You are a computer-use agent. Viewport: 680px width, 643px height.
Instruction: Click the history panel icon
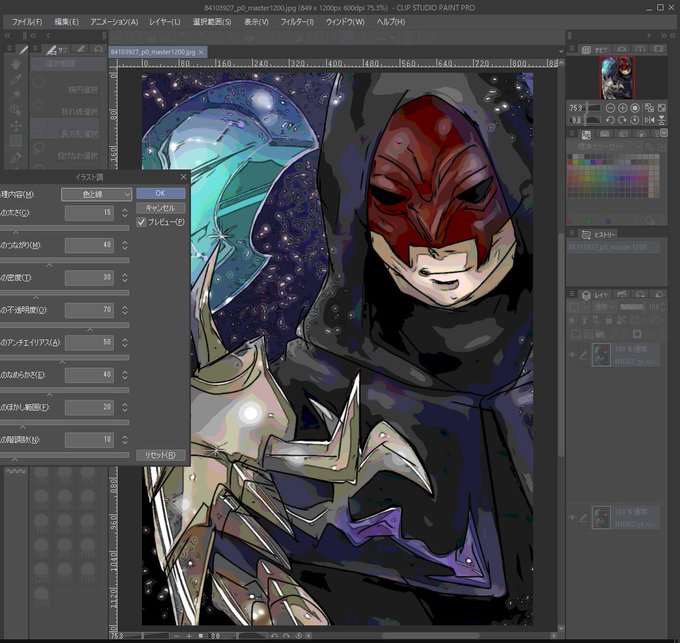point(586,235)
